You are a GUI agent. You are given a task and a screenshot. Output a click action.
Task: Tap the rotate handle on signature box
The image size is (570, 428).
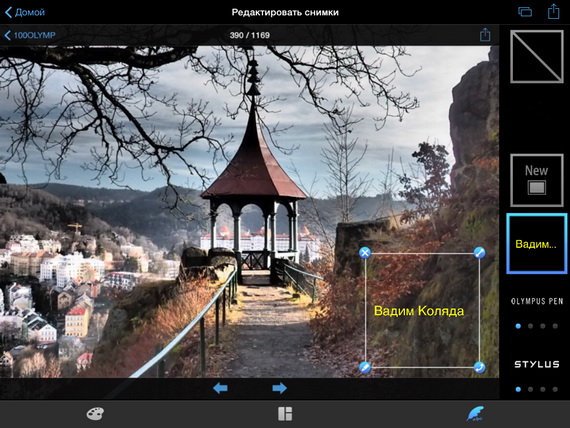479,367
